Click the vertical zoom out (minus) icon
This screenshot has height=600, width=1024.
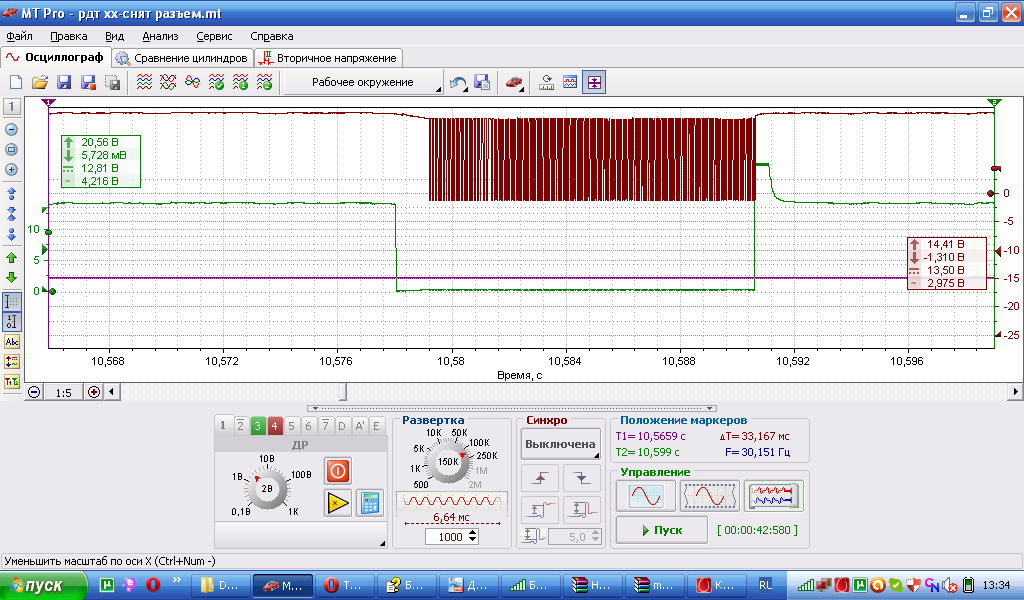(x=11, y=129)
